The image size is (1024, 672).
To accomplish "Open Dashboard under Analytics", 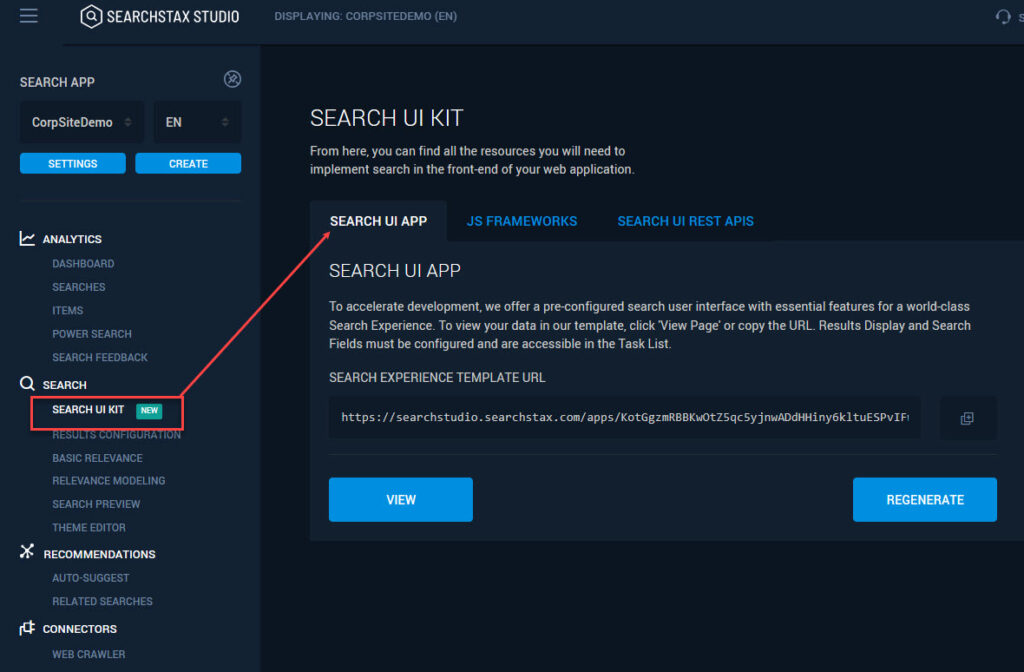I will tap(83, 264).
